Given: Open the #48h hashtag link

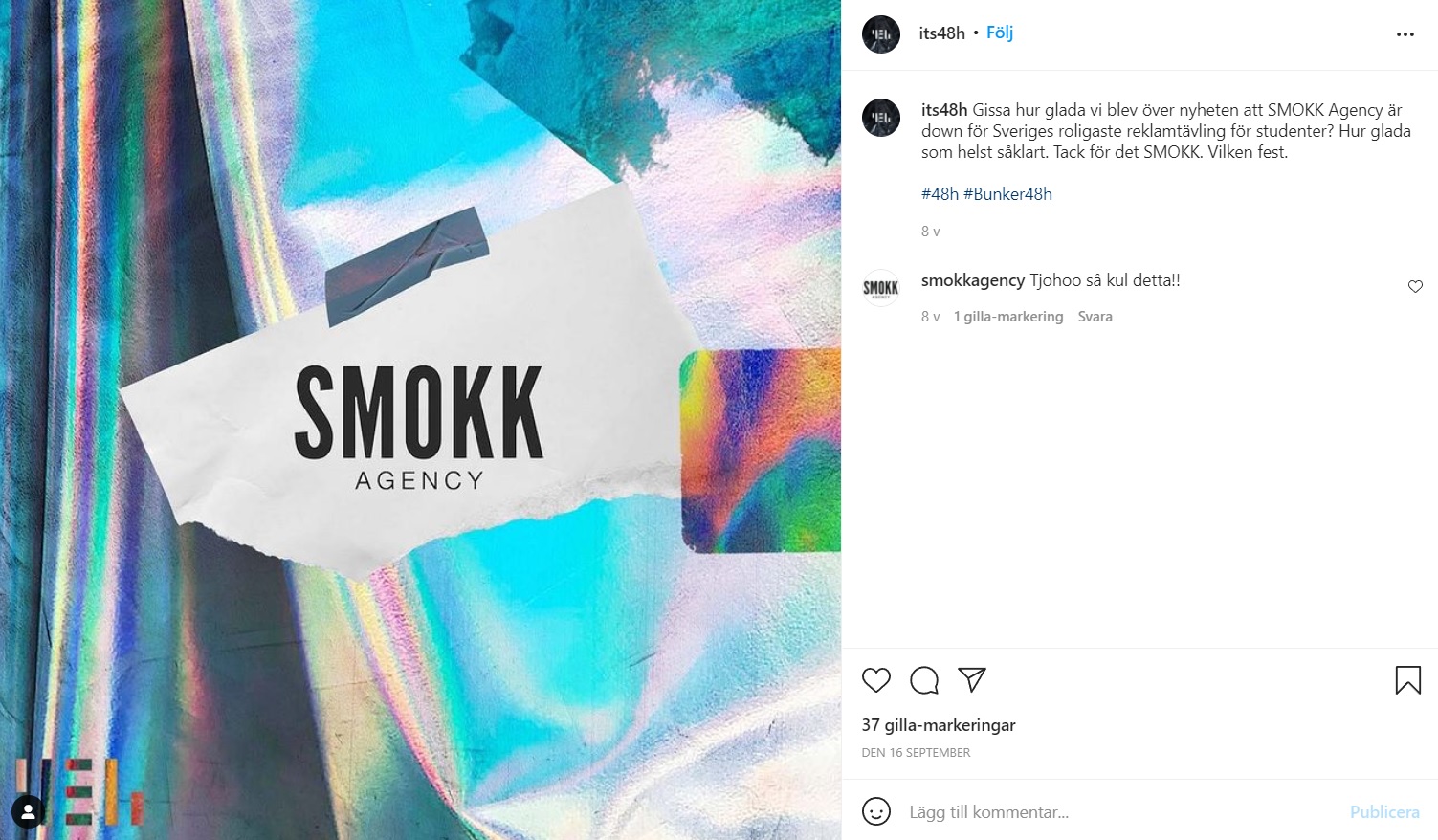Looking at the screenshot, I should [x=940, y=194].
